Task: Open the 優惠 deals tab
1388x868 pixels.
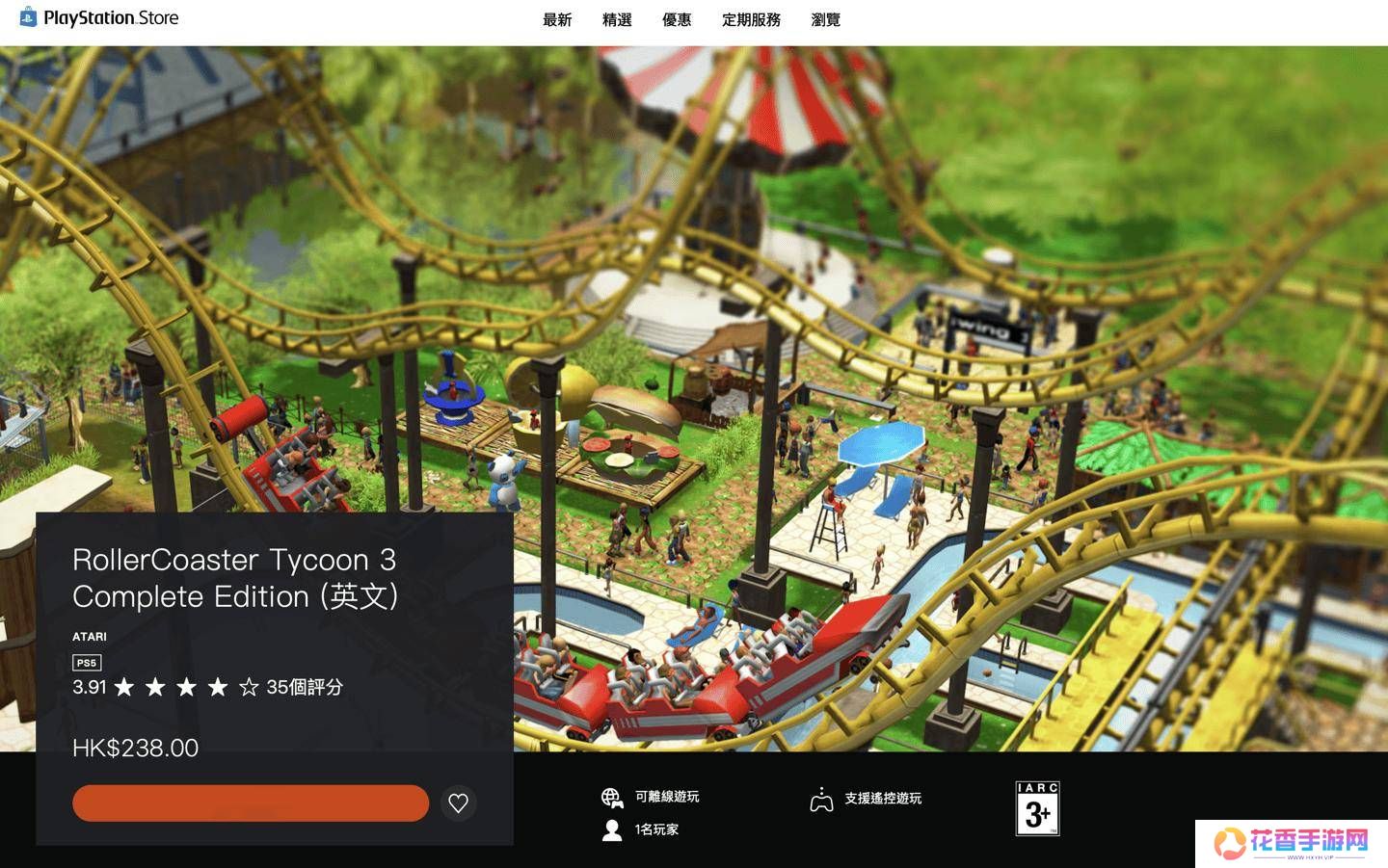Action: [677, 20]
